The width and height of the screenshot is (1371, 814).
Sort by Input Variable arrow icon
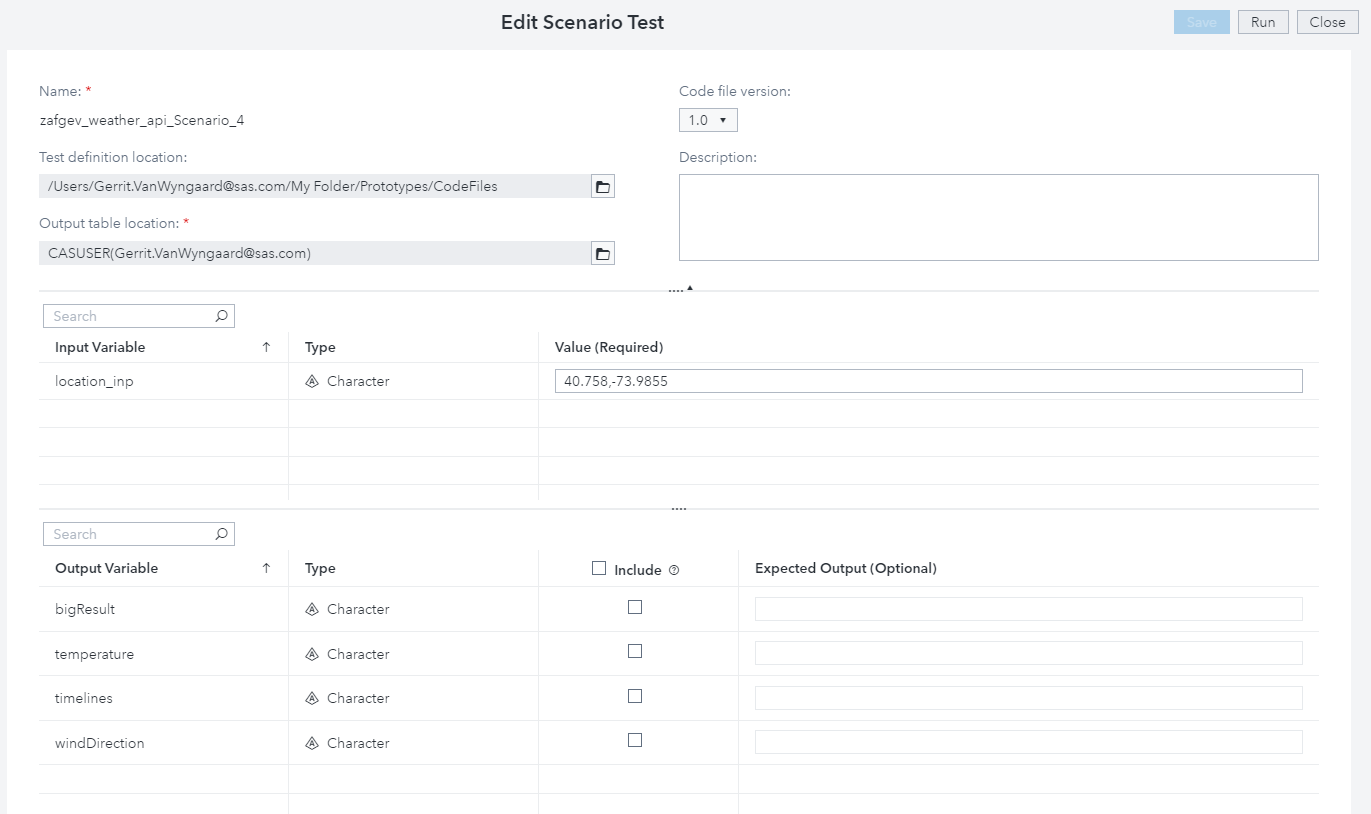click(x=266, y=347)
